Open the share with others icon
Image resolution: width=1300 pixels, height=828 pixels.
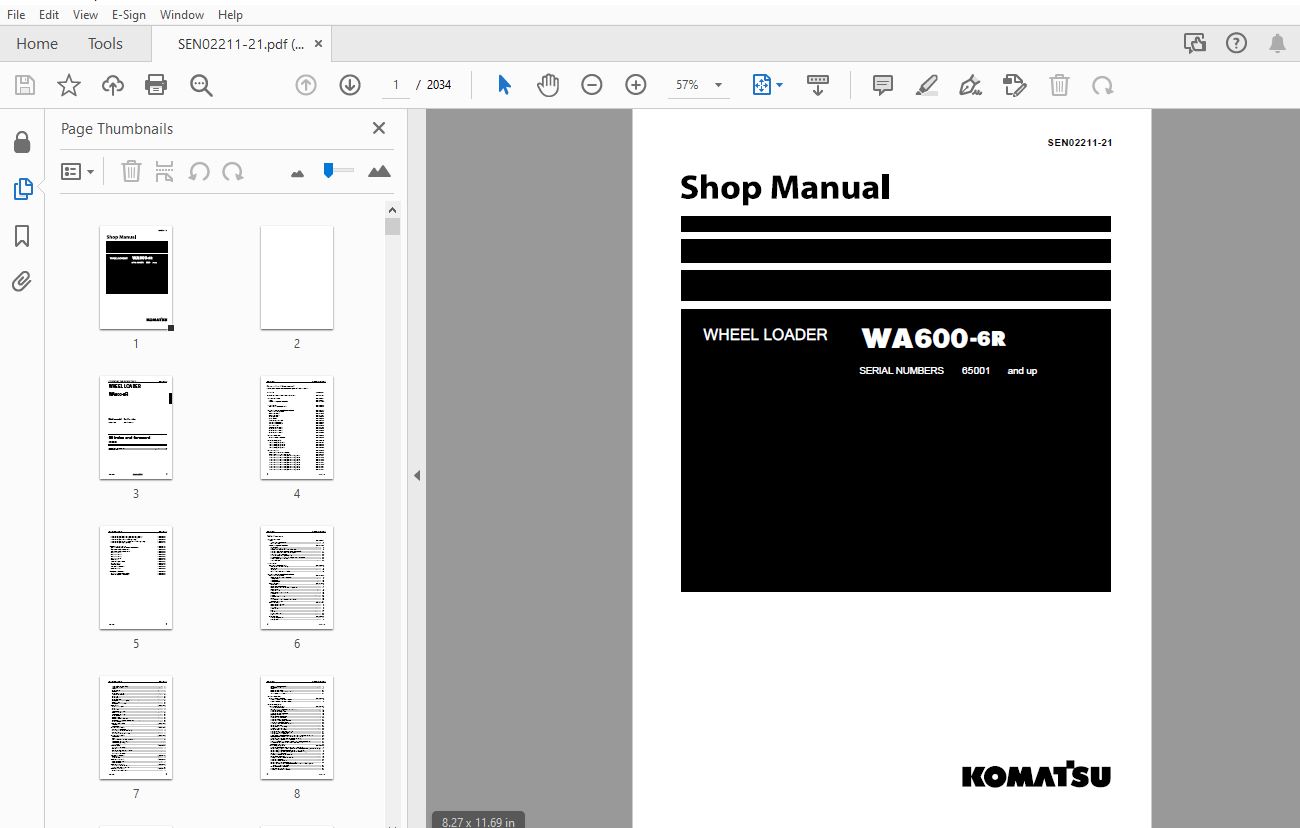pos(1194,43)
